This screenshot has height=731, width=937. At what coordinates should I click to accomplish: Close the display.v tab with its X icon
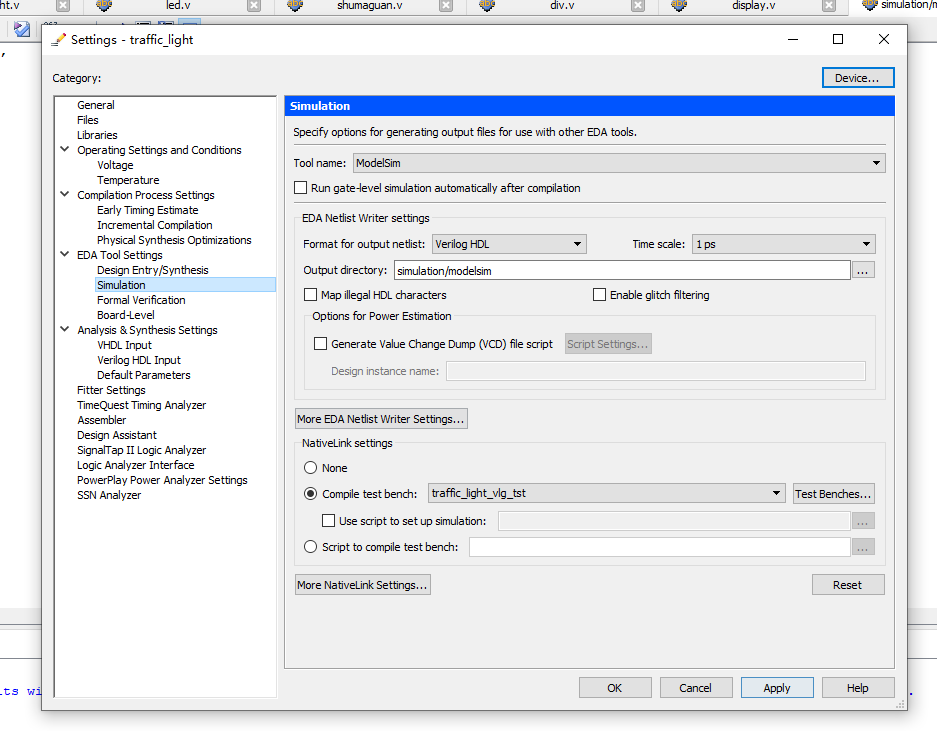829,6
